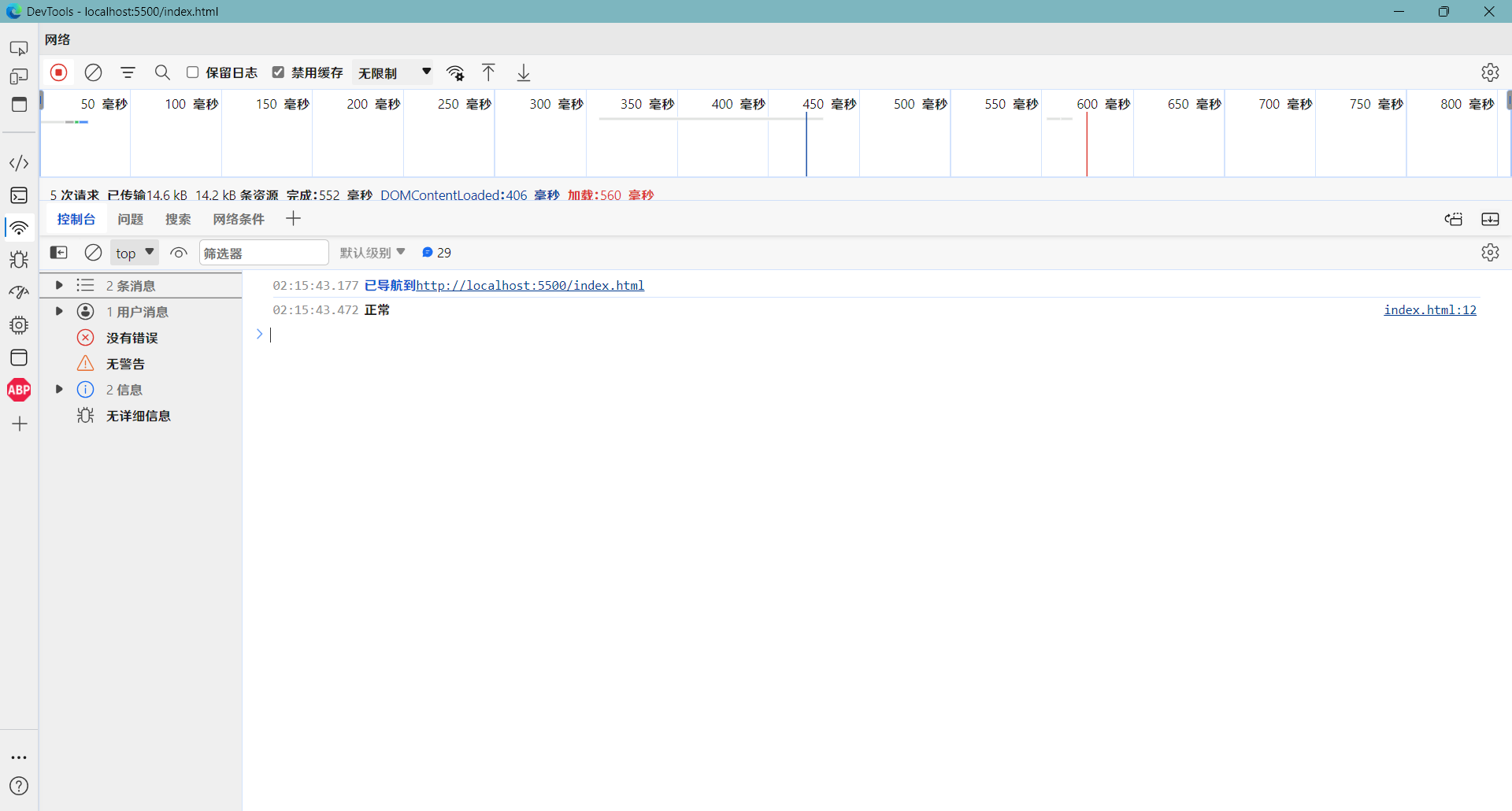Select the 无警告 filter row
The image size is (1512, 811).
click(x=140, y=364)
